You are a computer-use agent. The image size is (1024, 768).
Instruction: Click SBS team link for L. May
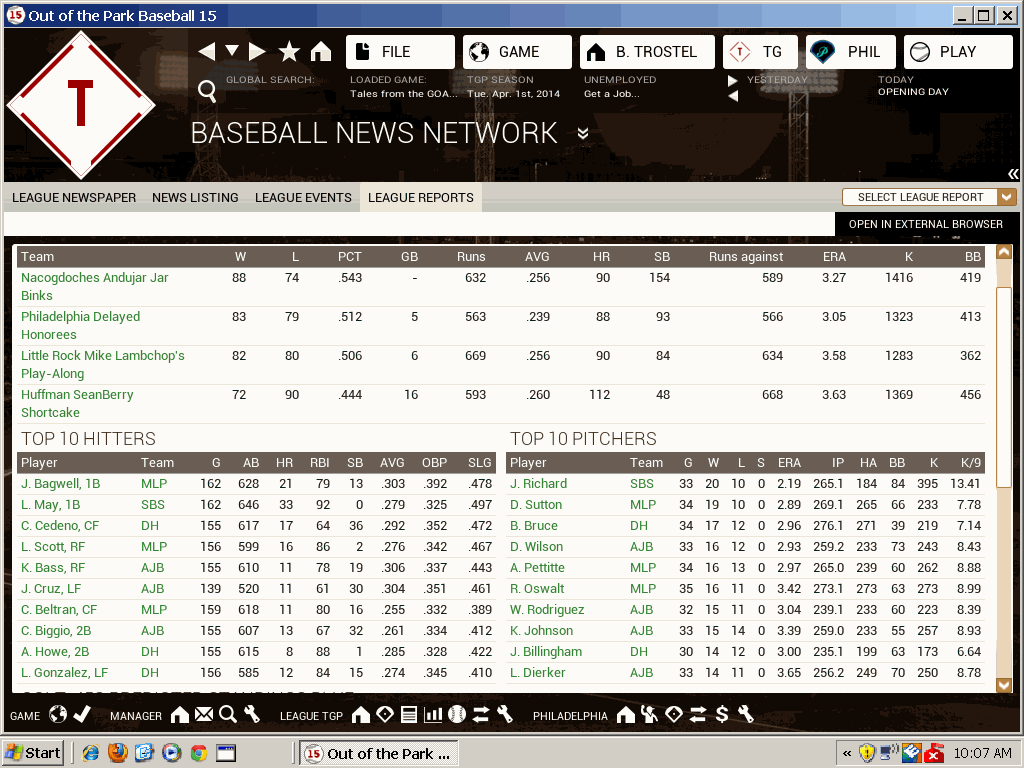153,505
